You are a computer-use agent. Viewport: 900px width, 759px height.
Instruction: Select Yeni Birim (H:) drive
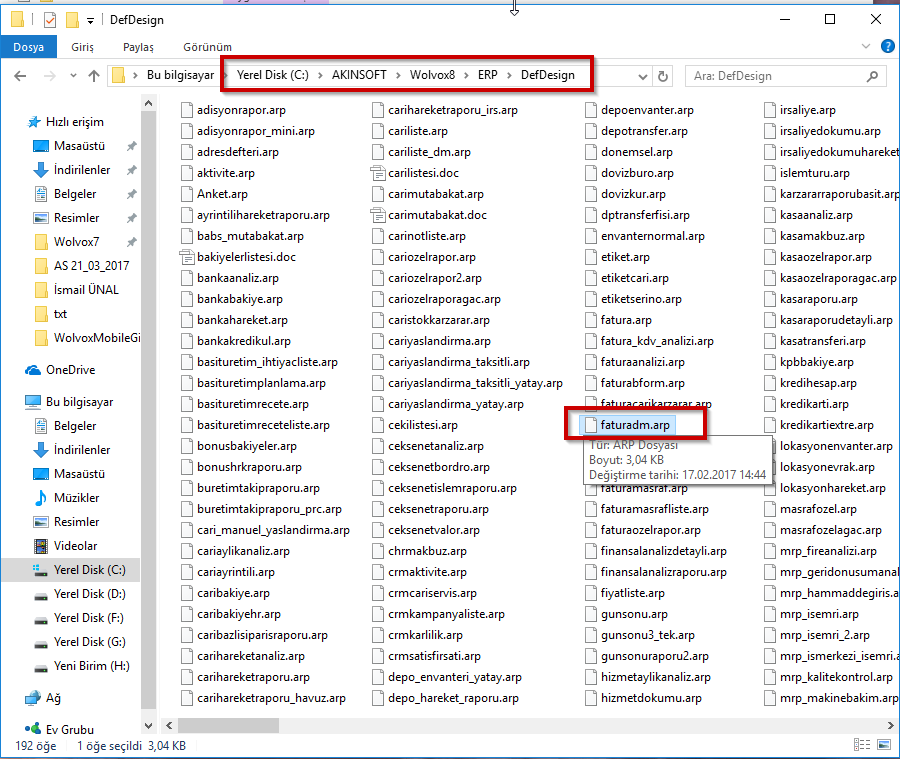point(91,666)
